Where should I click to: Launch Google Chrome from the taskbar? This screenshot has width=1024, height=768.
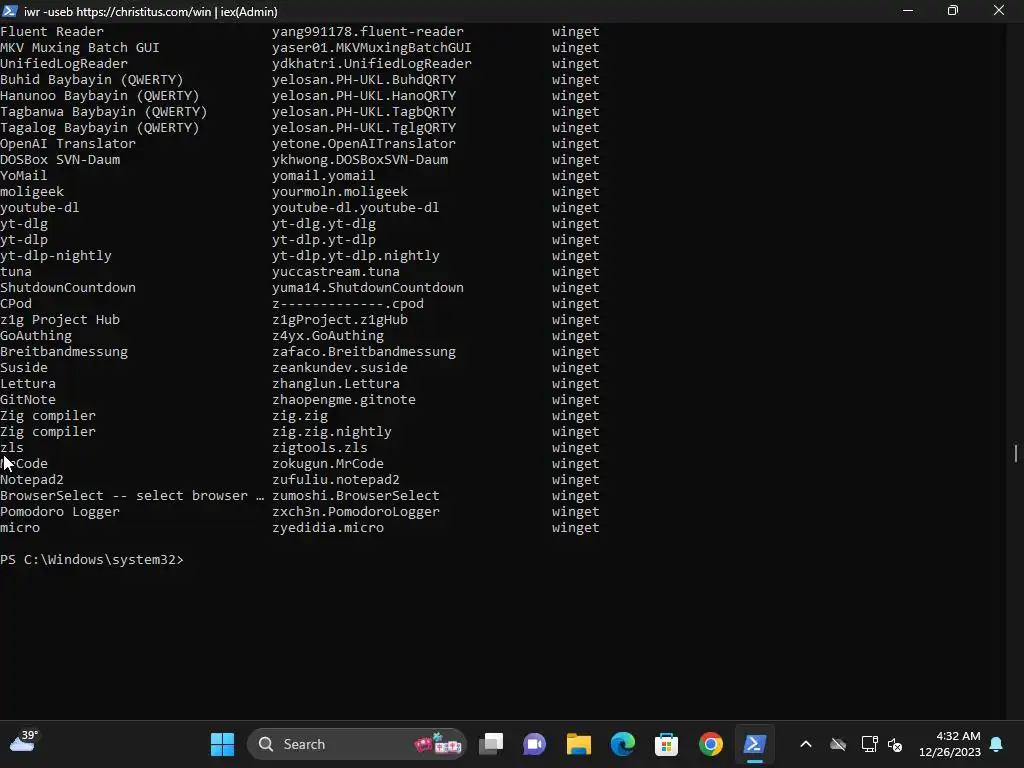pos(711,744)
